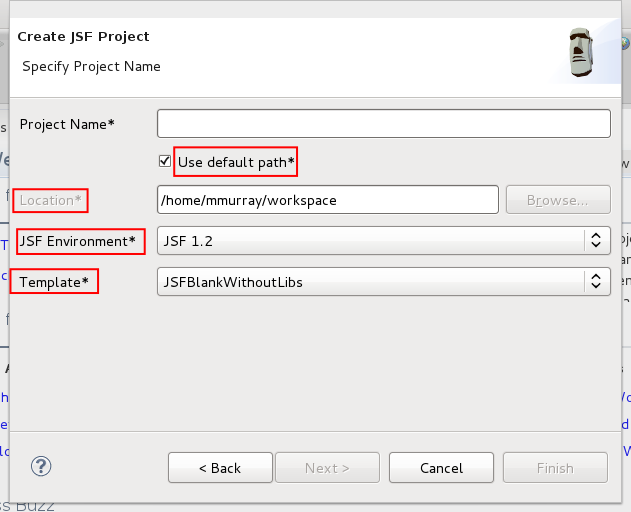The width and height of the screenshot is (631, 512).
Task: Click the JSFBlankWithoutLibs template value
Action: [x=233, y=282]
